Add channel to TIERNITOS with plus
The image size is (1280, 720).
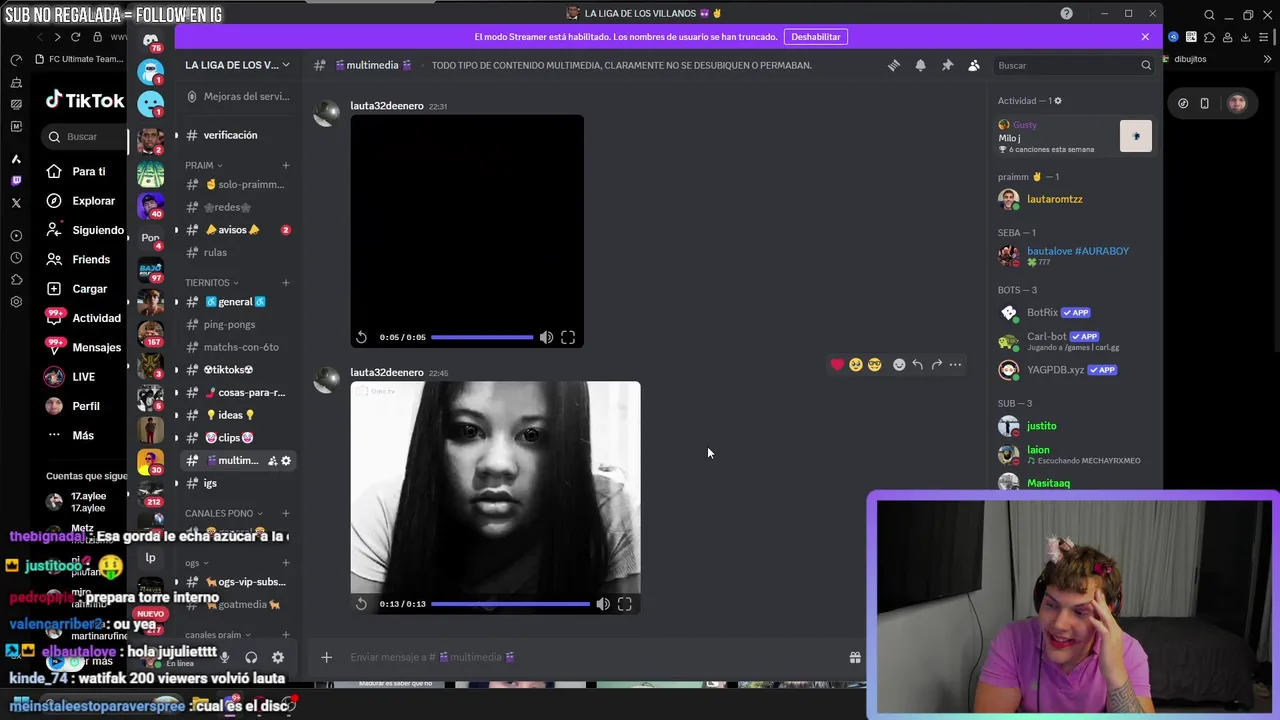[x=286, y=283]
